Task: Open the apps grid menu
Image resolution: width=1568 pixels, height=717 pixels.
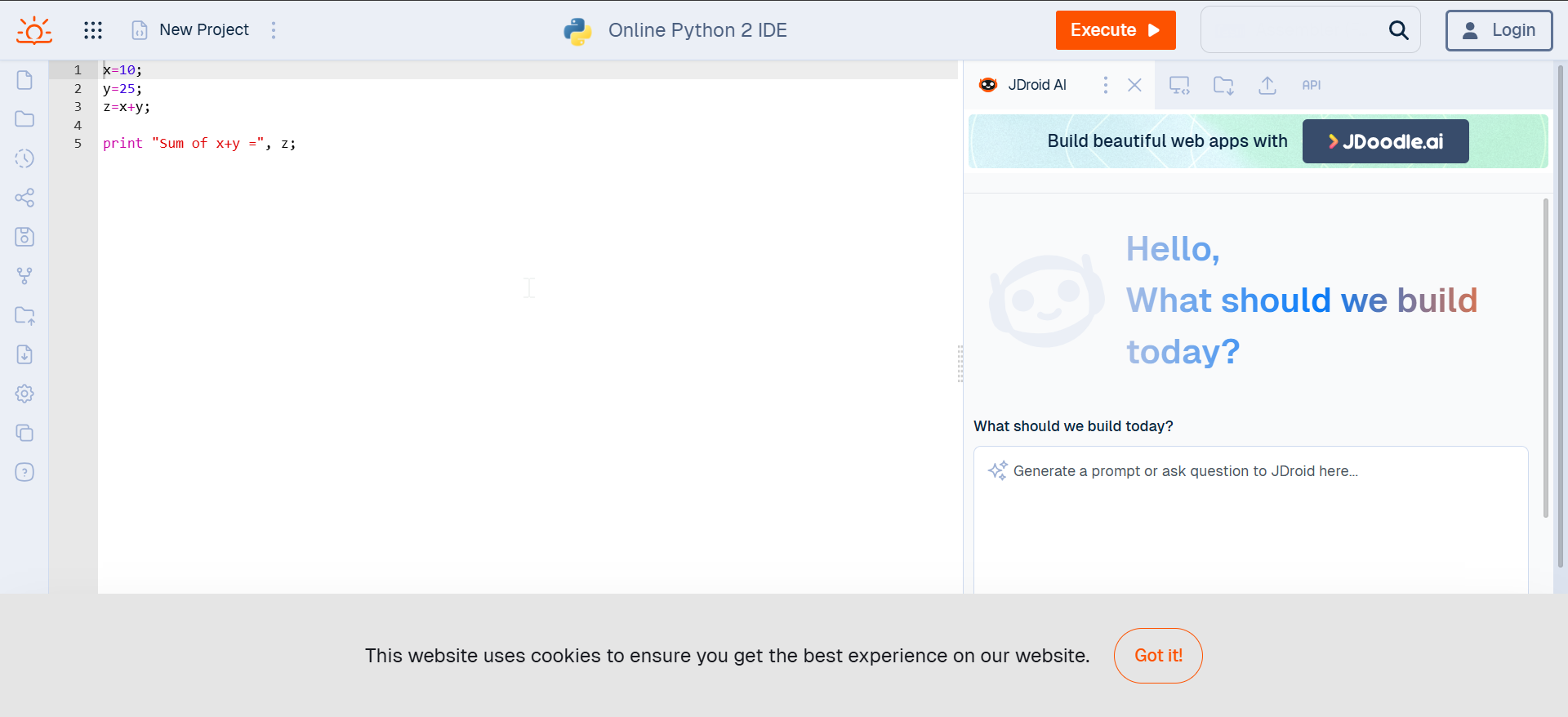Action: coord(93,30)
